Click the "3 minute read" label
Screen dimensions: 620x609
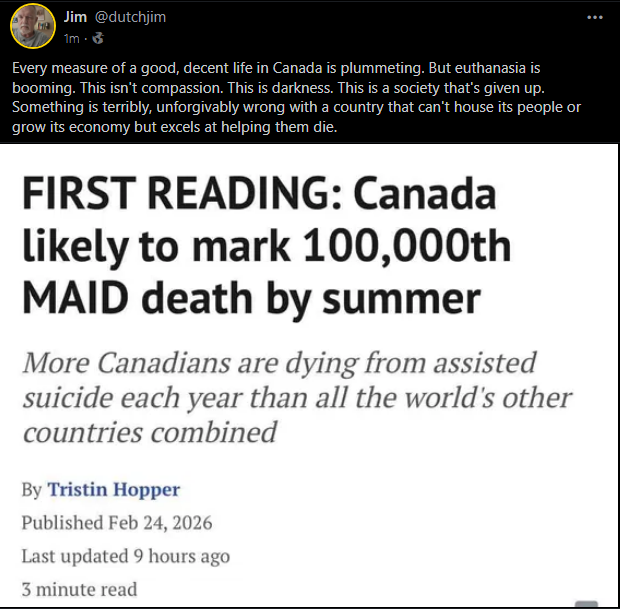79,588
